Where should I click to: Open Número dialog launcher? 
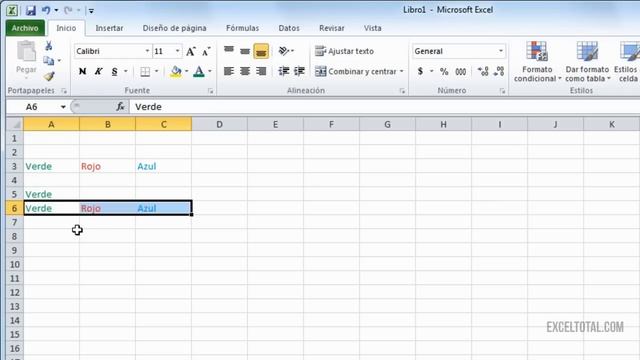point(502,91)
